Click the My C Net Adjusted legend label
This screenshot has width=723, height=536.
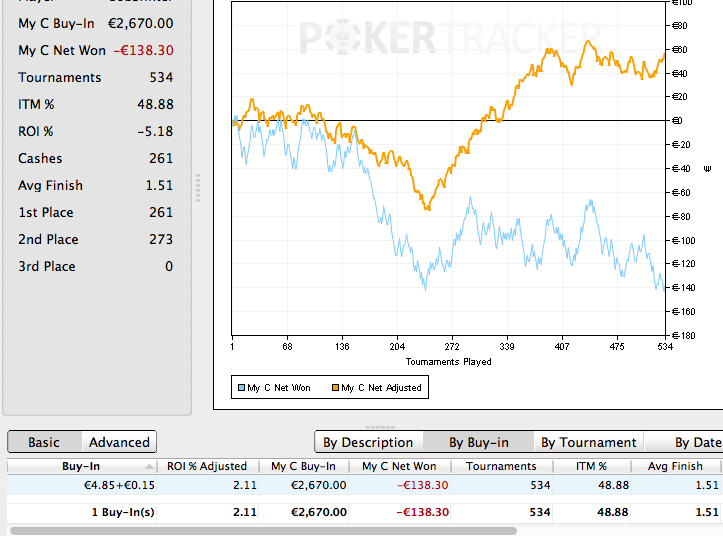pyautogui.click(x=381, y=388)
